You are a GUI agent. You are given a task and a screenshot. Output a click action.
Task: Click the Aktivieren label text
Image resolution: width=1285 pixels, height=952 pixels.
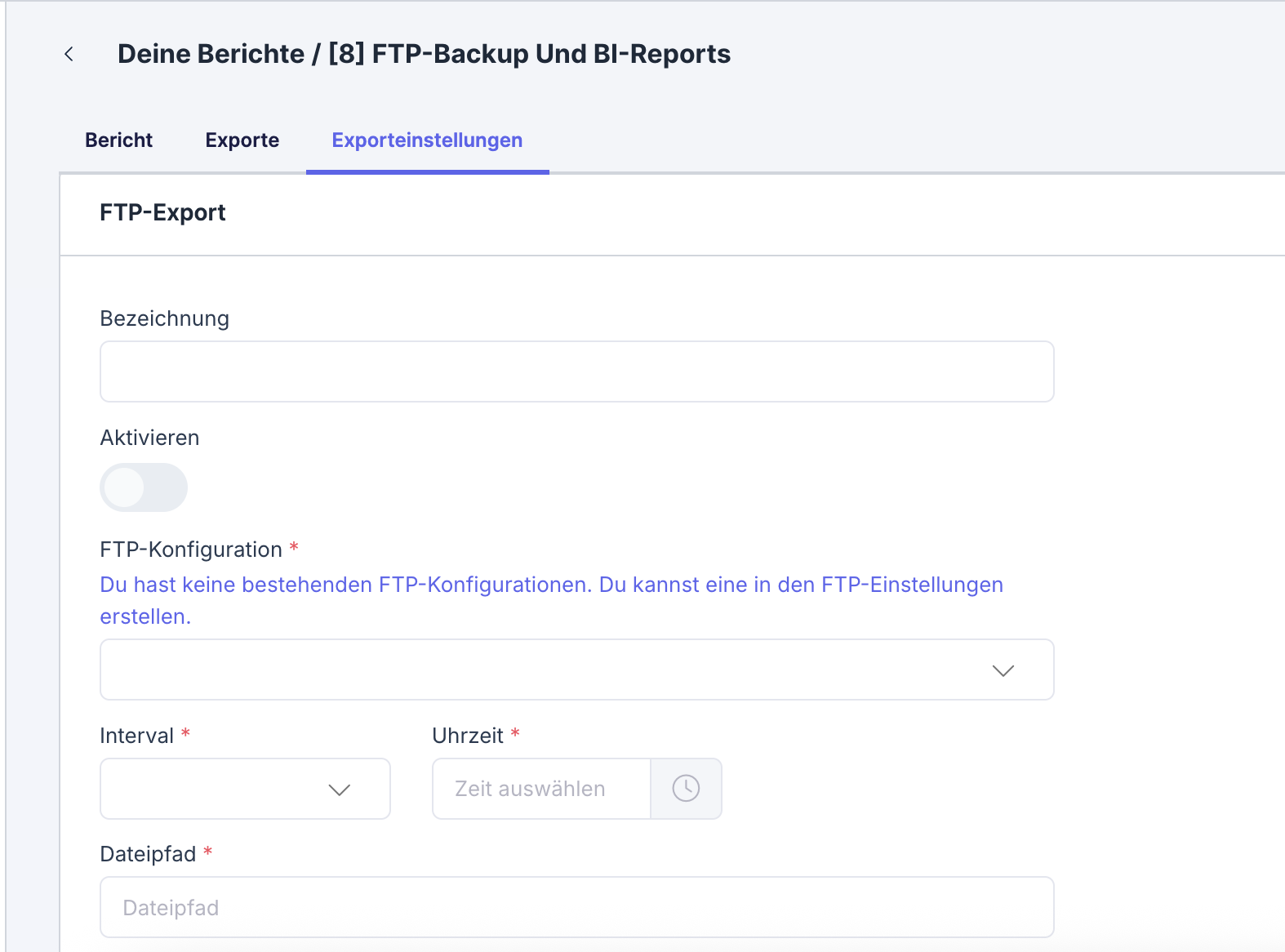click(x=149, y=438)
